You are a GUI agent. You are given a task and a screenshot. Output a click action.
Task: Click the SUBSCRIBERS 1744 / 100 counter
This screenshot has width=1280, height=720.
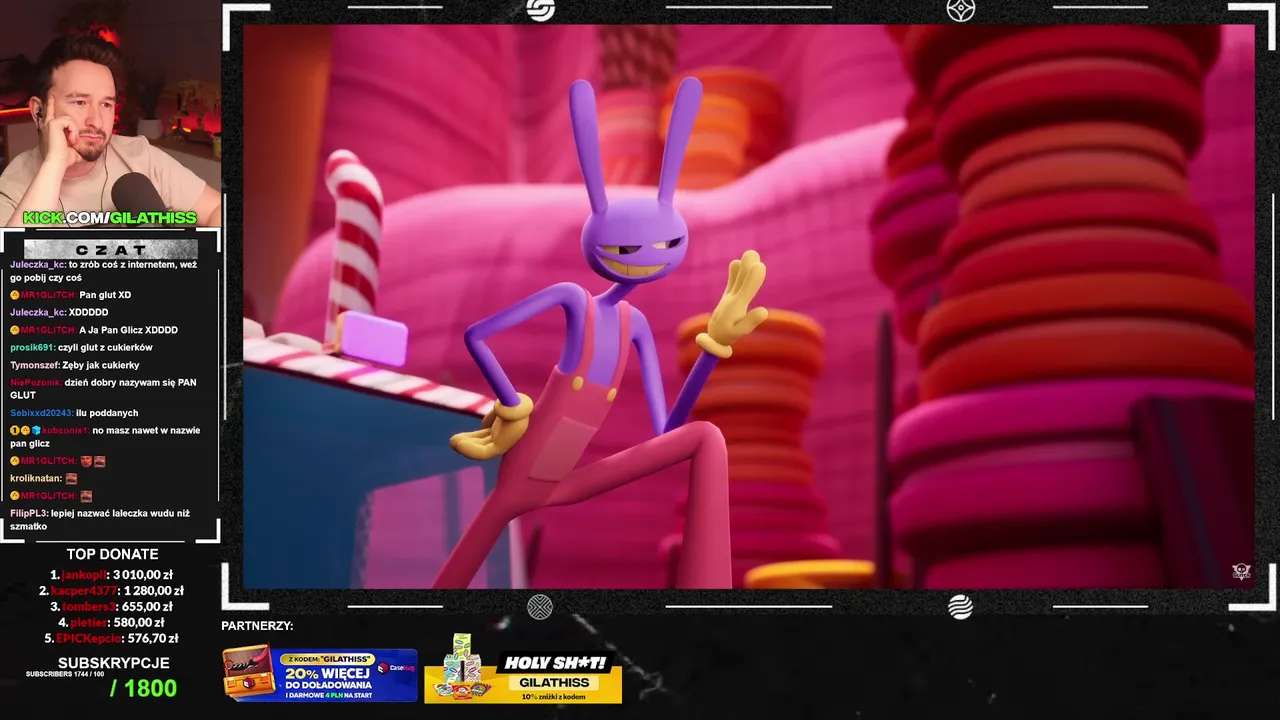click(65, 674)
